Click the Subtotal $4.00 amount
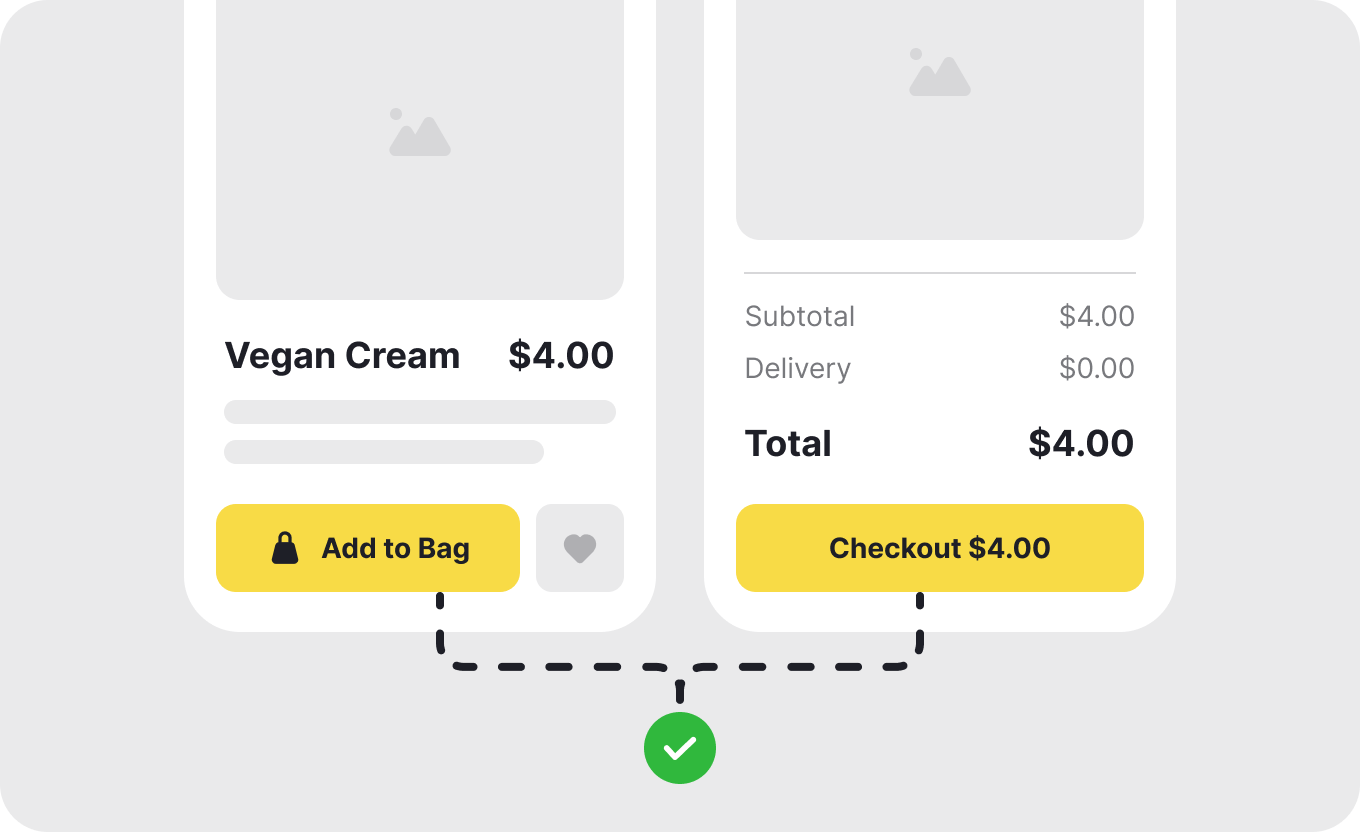The height and width of the screenshot is (832, 1360). (x=1097, y=317)
